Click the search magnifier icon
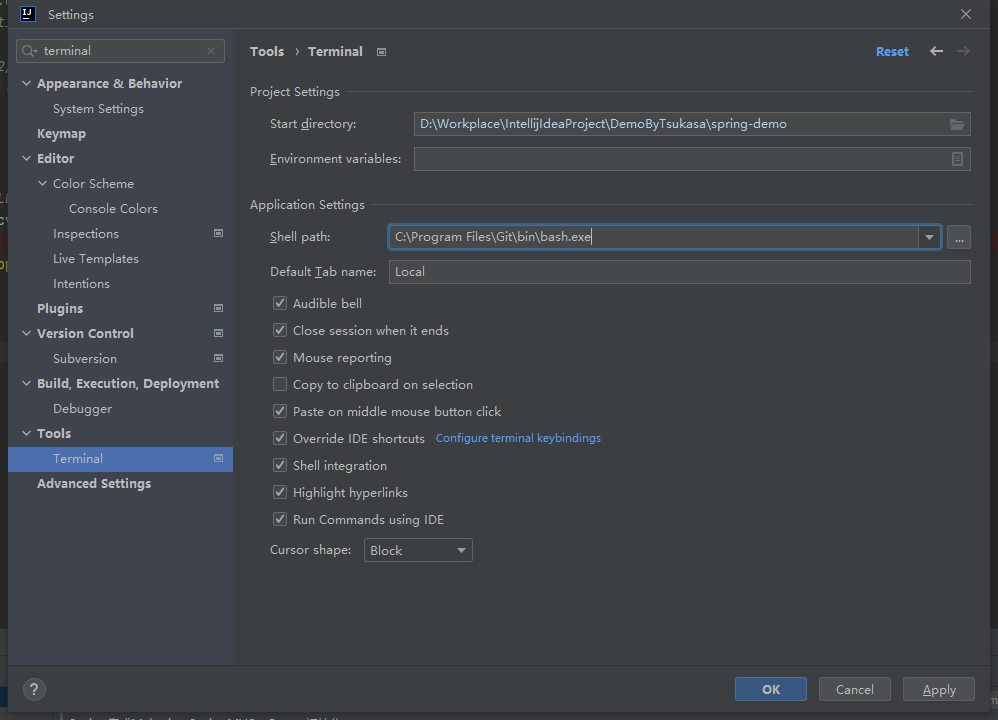Screen dimensions: 998x720 coord(29,51)
